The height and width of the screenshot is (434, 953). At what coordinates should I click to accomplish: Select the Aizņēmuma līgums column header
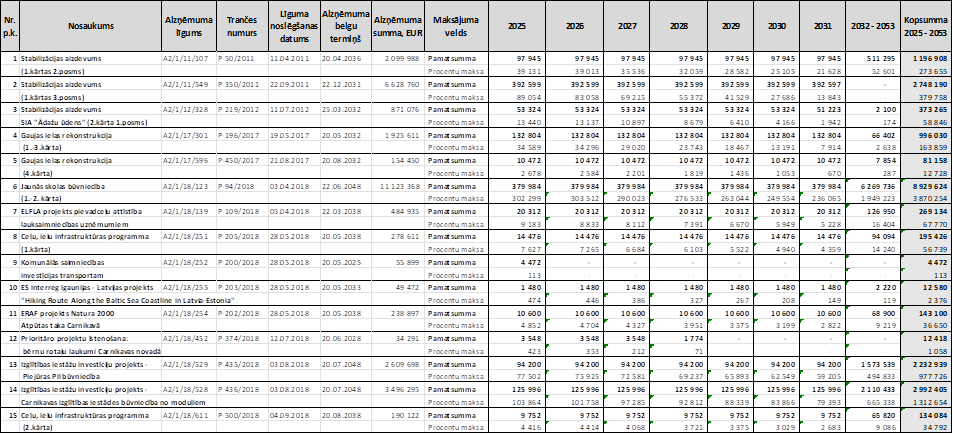(185, 26)
